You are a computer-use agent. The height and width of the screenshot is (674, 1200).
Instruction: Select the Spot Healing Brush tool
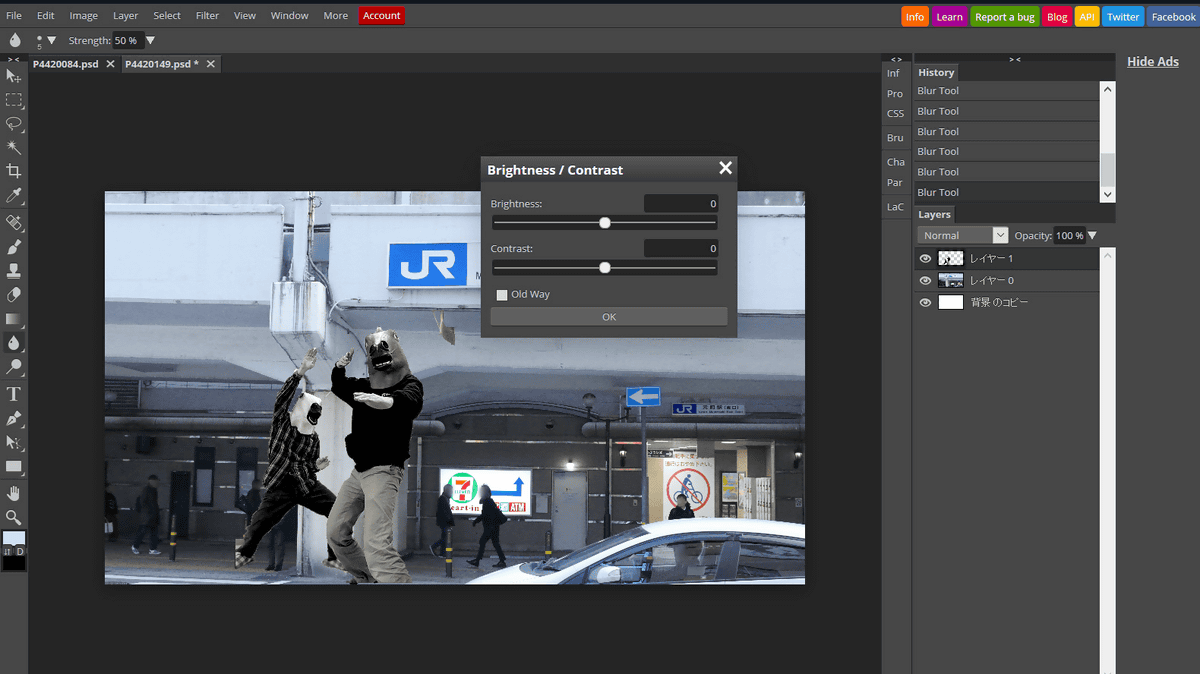14,222
